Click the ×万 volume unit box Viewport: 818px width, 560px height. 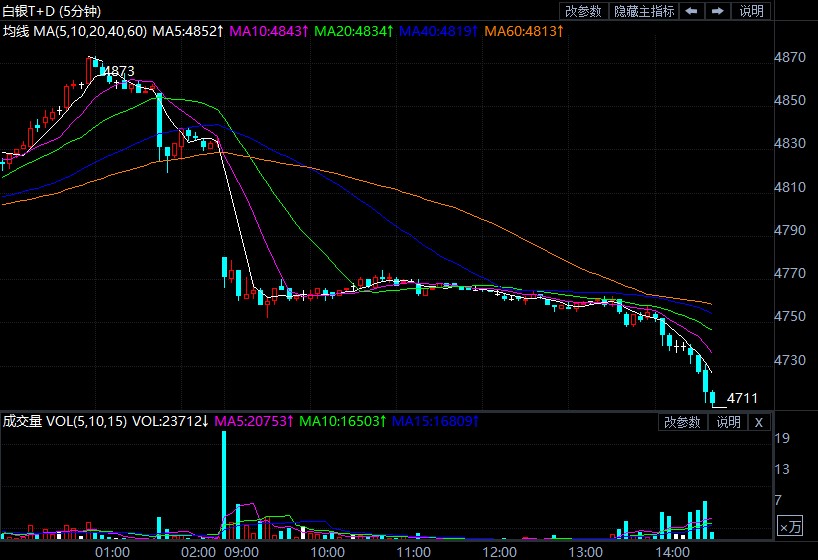click(789, 525)
